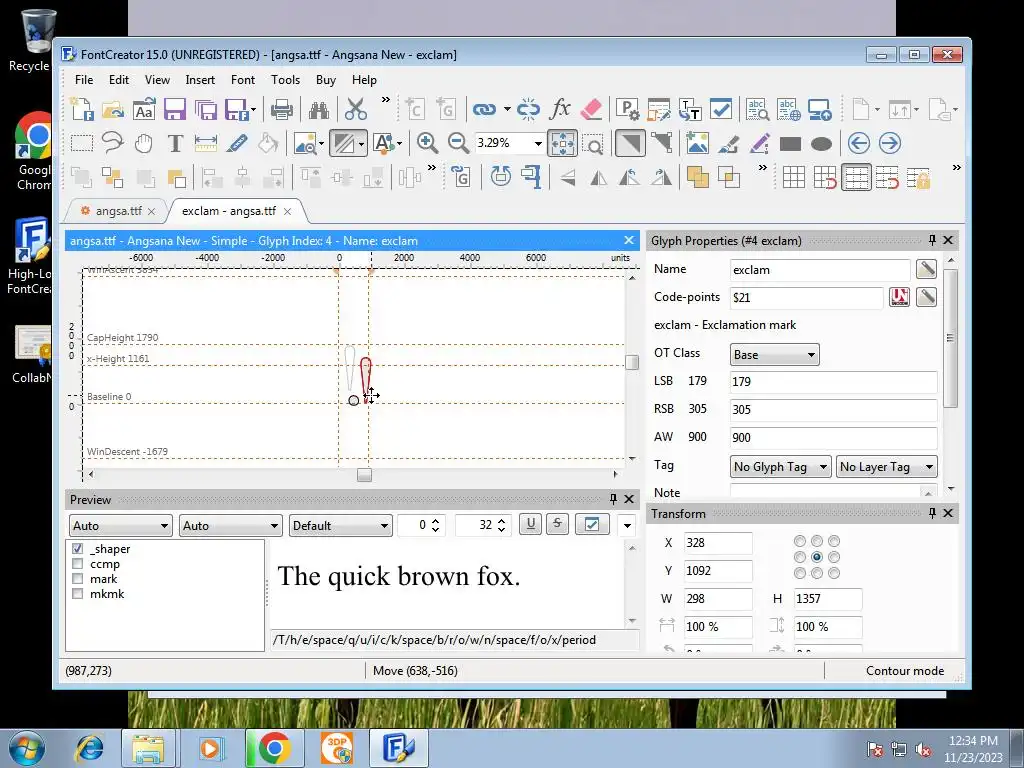The width and height of the screenshot is (1024, 768).
Task: Open the Buy menu
Action: 326,80
